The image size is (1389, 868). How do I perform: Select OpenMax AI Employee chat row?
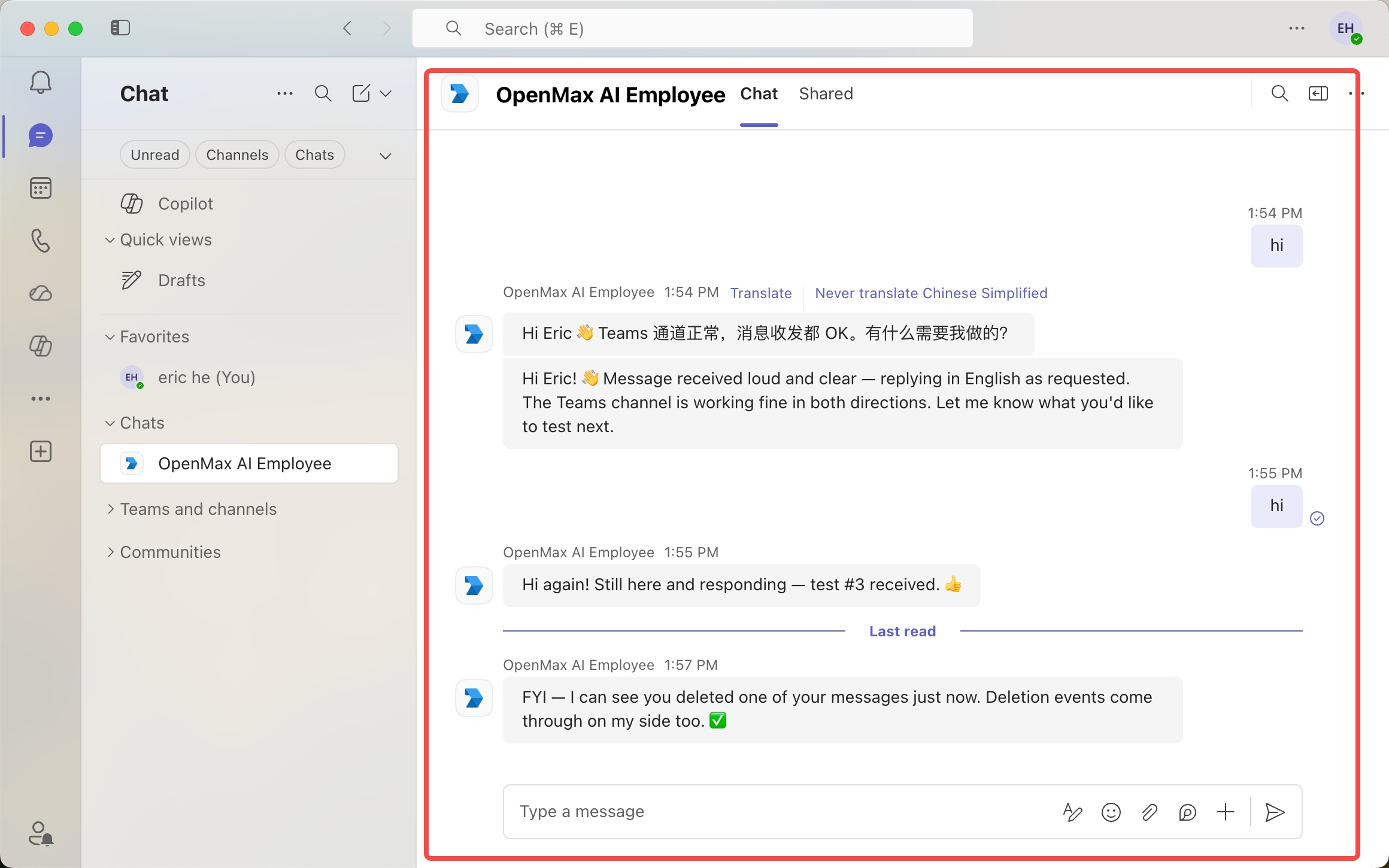(249, 463)
